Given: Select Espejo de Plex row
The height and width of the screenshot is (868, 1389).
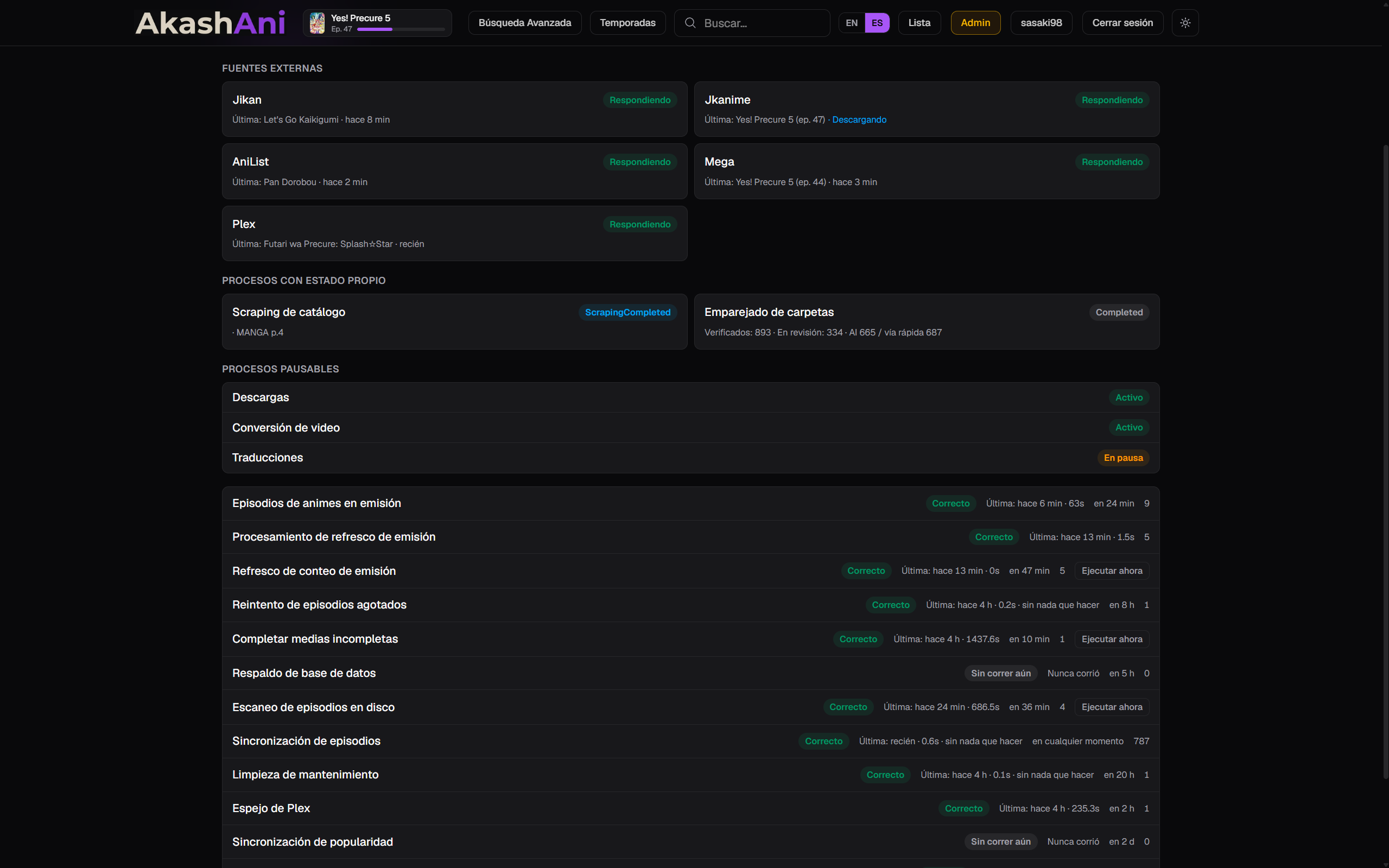Looking at the screenshot, I should coord(690,808).
